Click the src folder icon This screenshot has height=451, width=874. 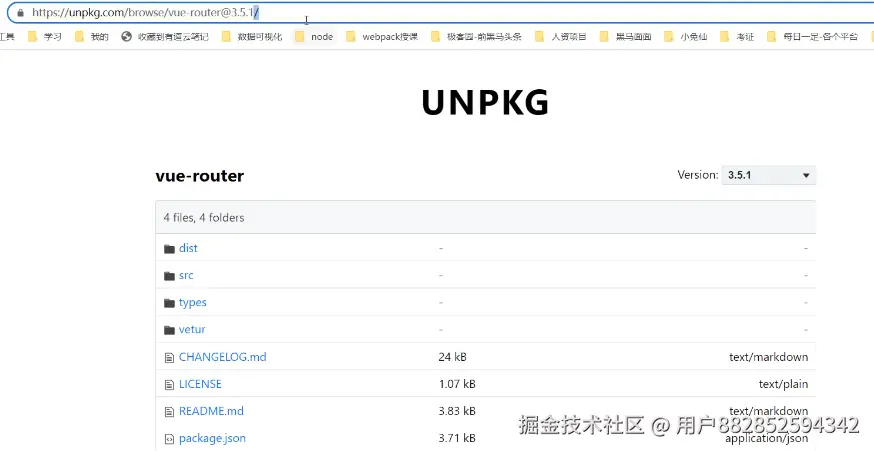[169, 276]
